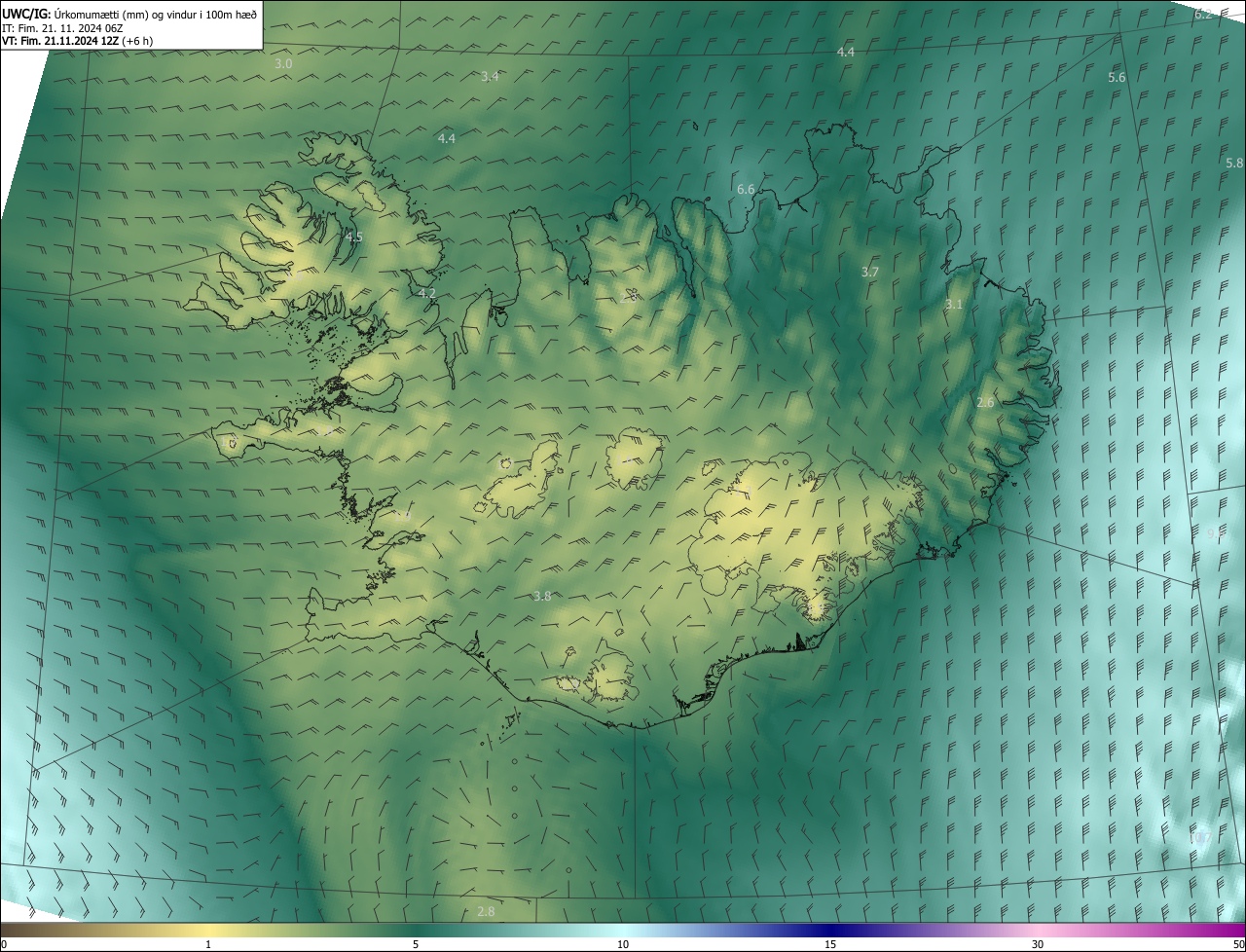1246x952 pixels.
Task: Click the 3.8 value label in the south
Action: [542, 596]
